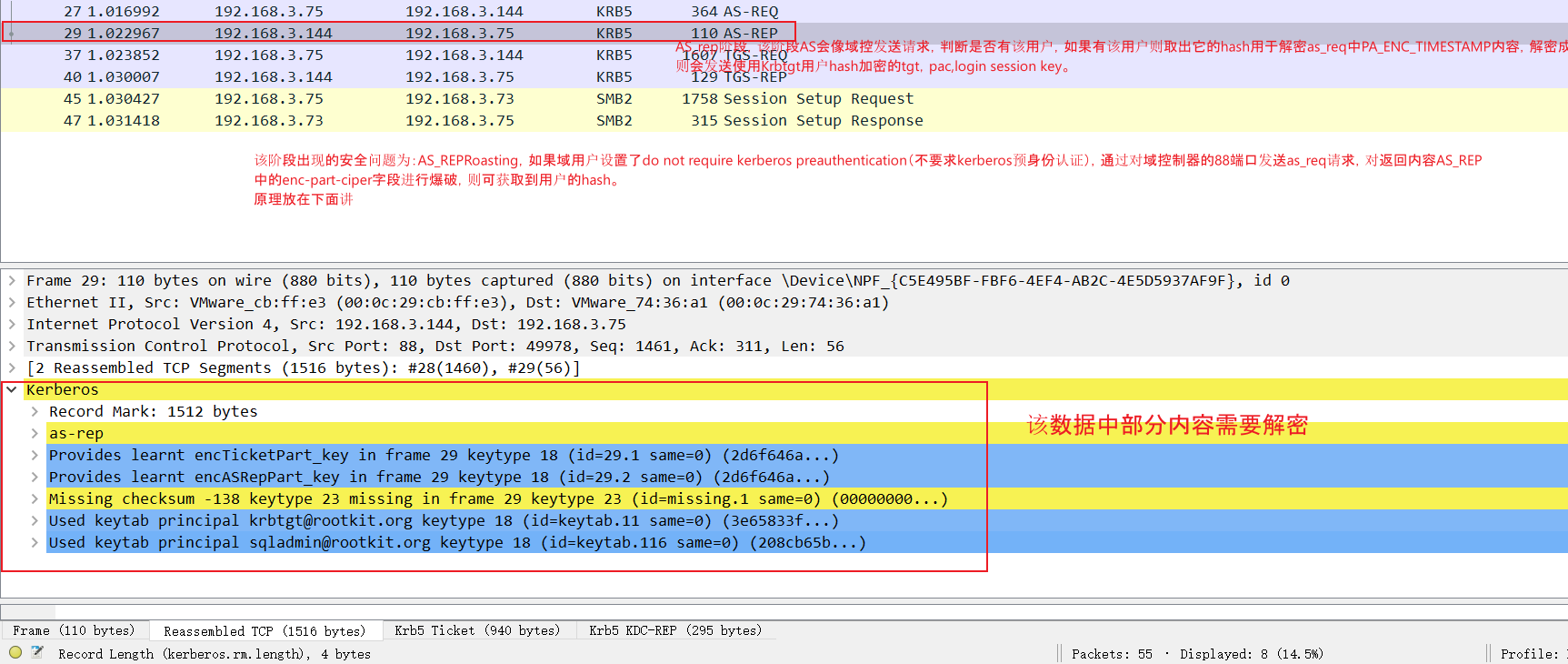Open capture file properties notepad icon

coord(37,652)
